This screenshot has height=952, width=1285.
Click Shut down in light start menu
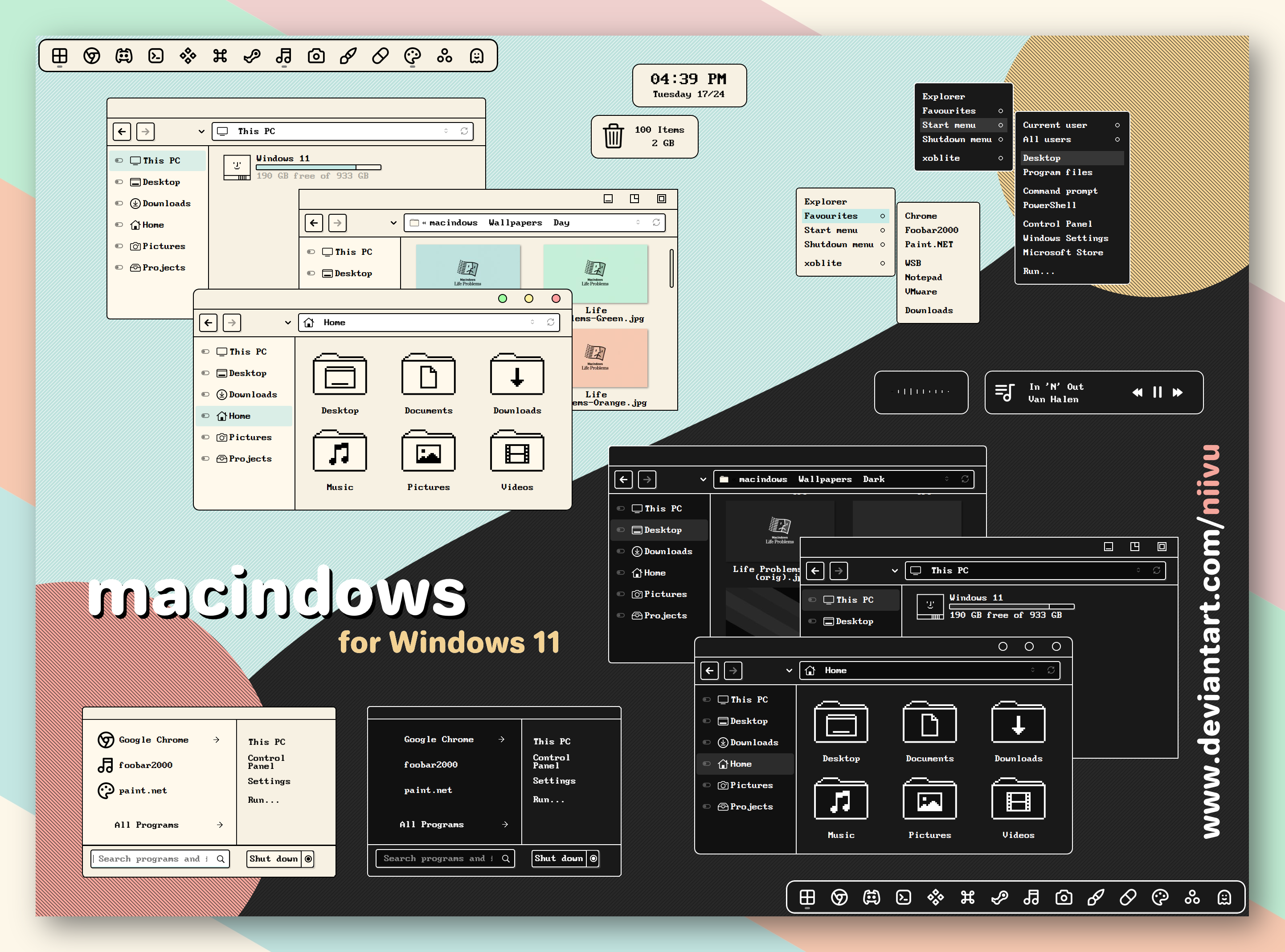coord(274,858)
